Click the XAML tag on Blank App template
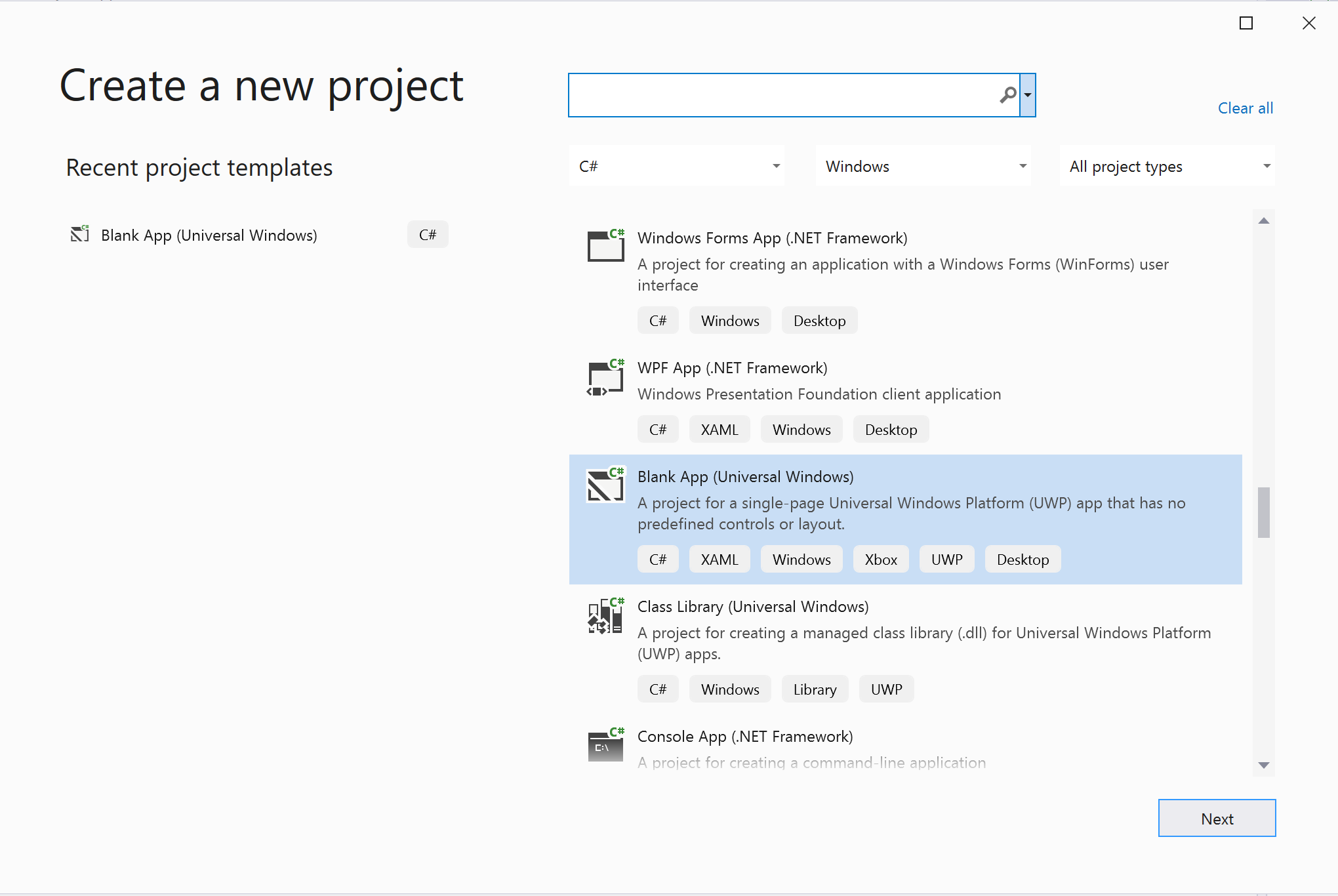 point(719,559)
